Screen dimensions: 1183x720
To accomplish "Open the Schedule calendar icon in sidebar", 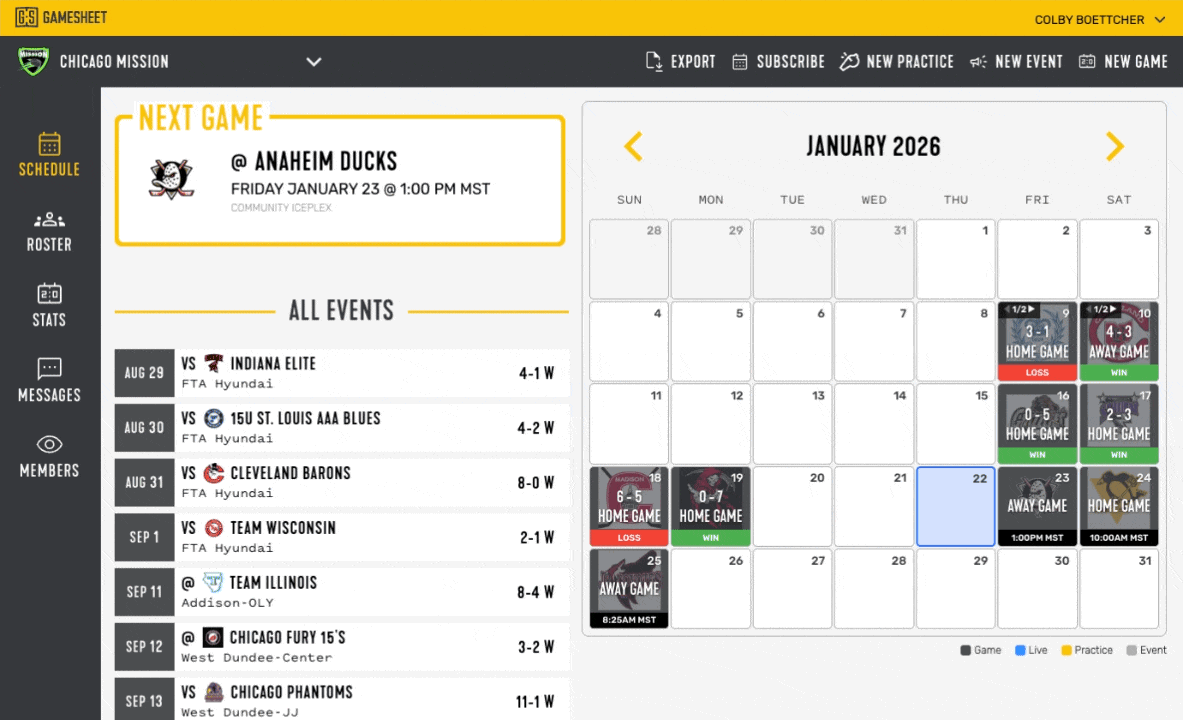I will 50,143.
